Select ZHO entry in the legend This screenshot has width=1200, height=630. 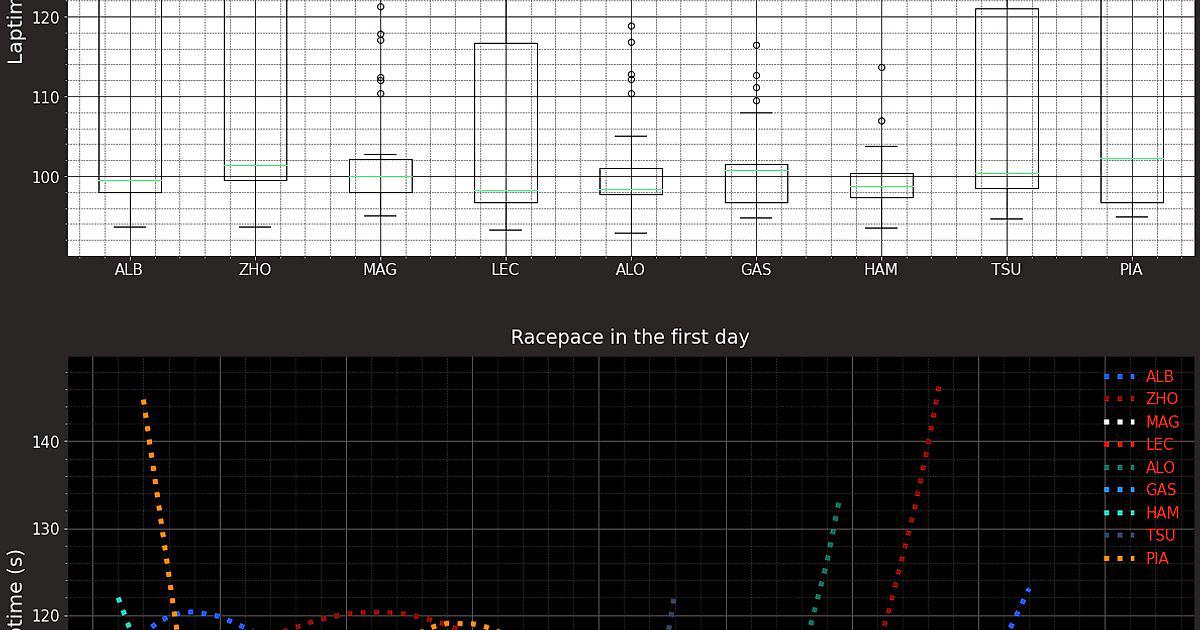coord(1161,399)
